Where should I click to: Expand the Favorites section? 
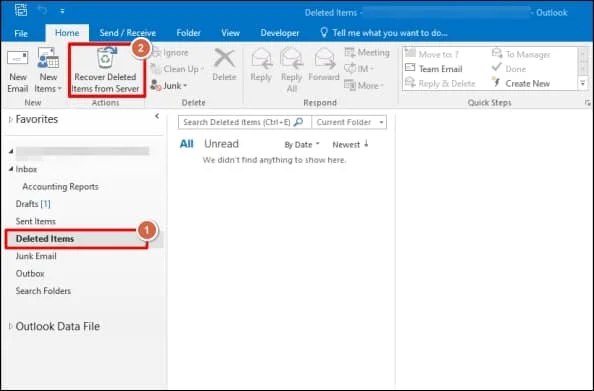pos(11,120)
